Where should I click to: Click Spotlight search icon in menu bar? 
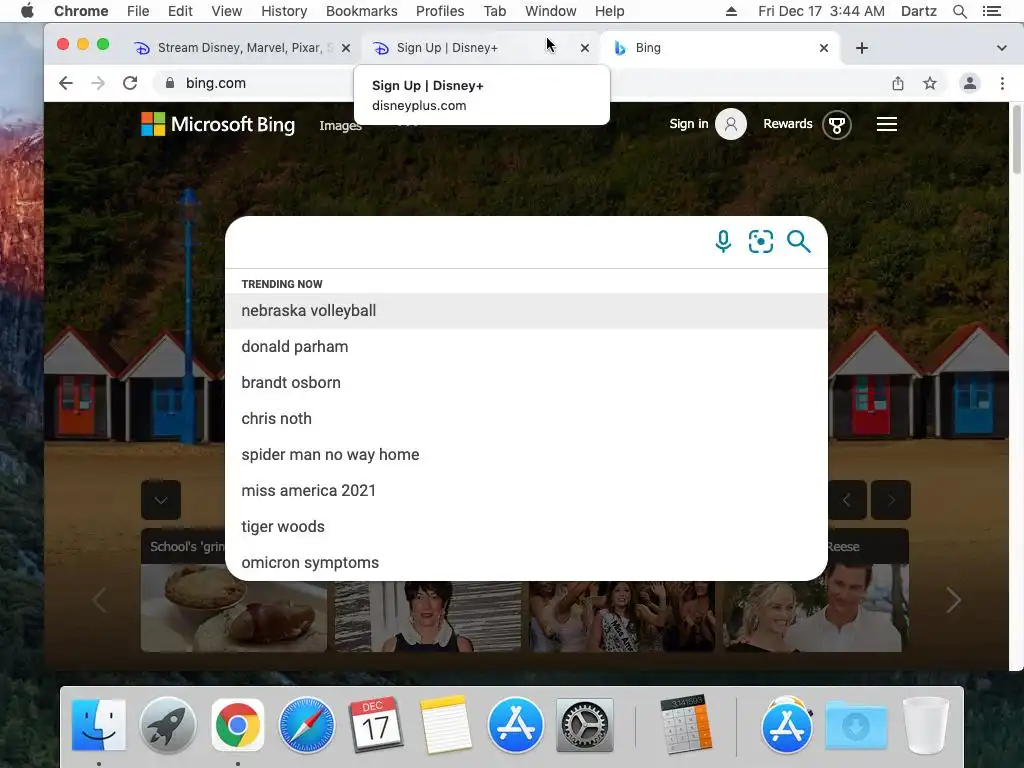pyautogui.click(x=959, y=11)
